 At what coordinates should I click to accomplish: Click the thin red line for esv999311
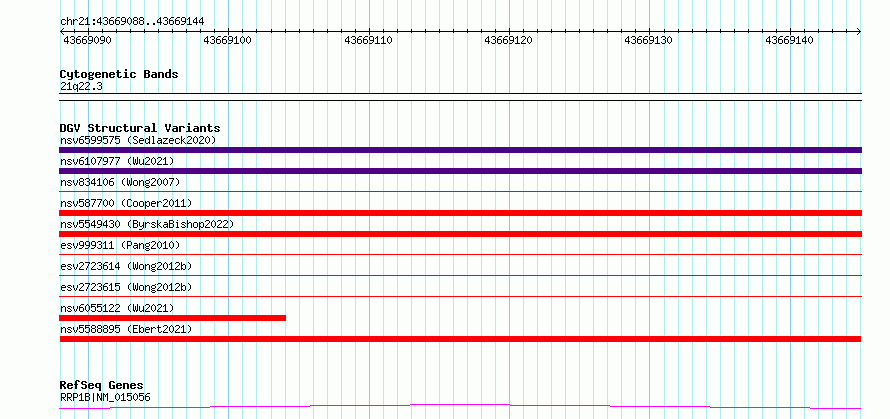[x=460, y=255]
